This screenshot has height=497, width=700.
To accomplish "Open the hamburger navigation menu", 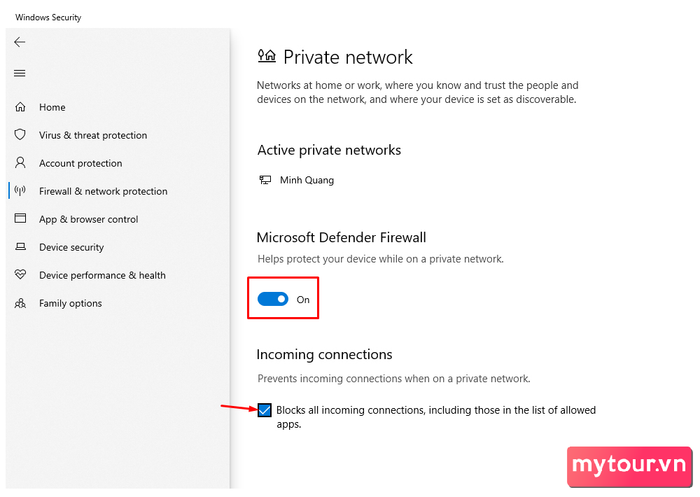I will coord(20,73).
